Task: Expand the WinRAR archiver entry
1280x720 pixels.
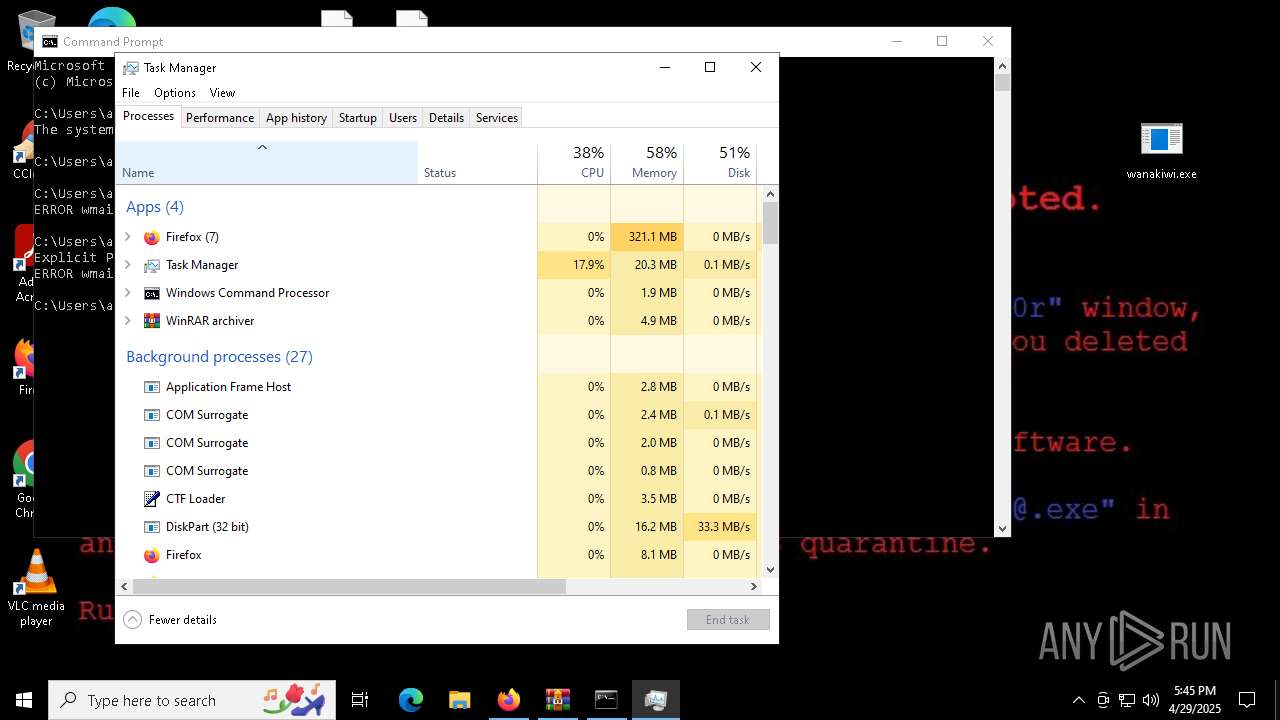Action: [x=127, y=321]
